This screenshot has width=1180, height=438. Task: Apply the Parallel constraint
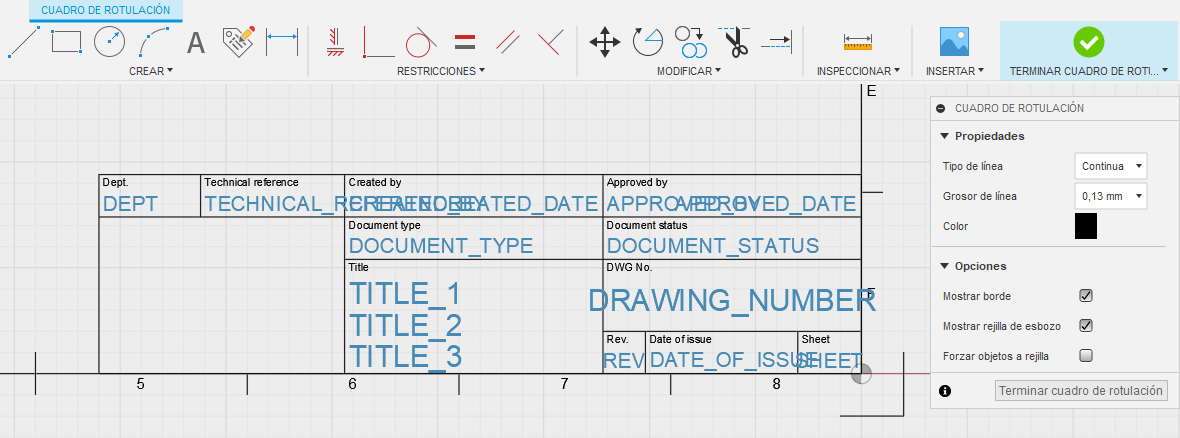(x=509, y=41)
